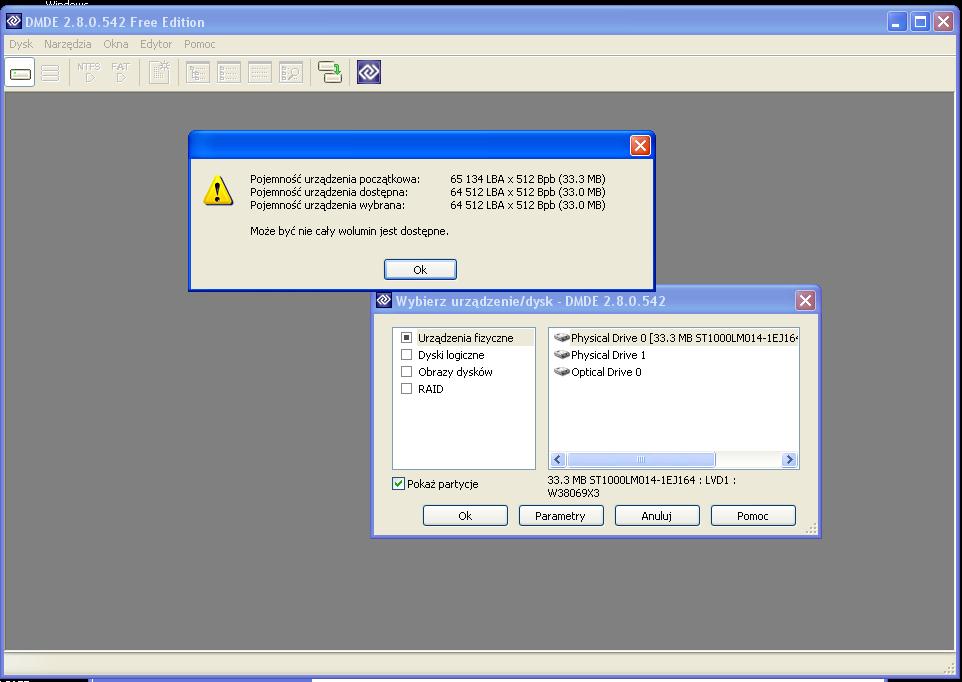Click the partitions list toolbar icon
The height and width of the screenshot is (682, 962).
point(50,74)
